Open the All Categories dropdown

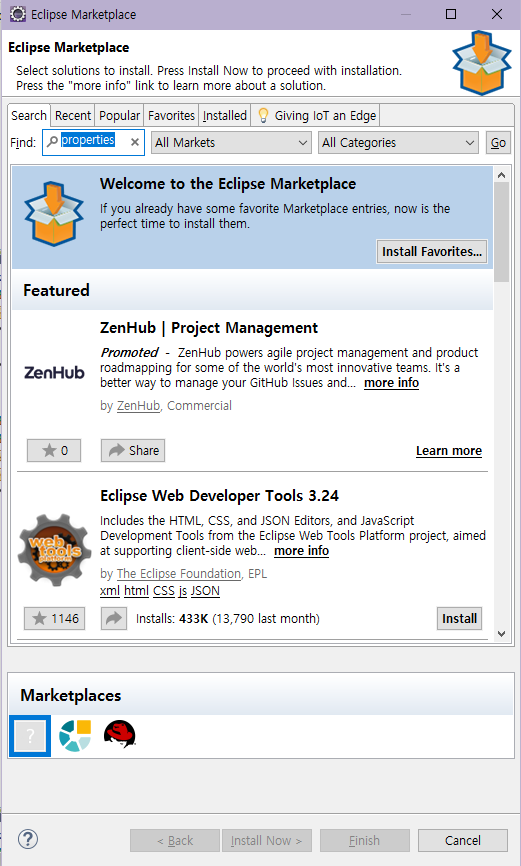tap(398, 142)
